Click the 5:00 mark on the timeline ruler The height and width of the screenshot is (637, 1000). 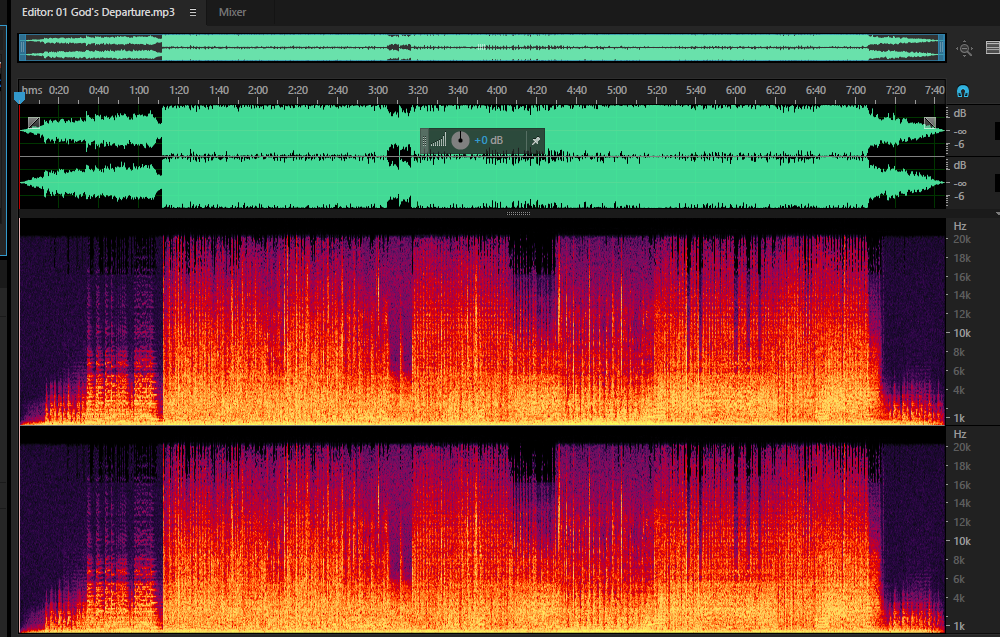(x=617, y=91)
